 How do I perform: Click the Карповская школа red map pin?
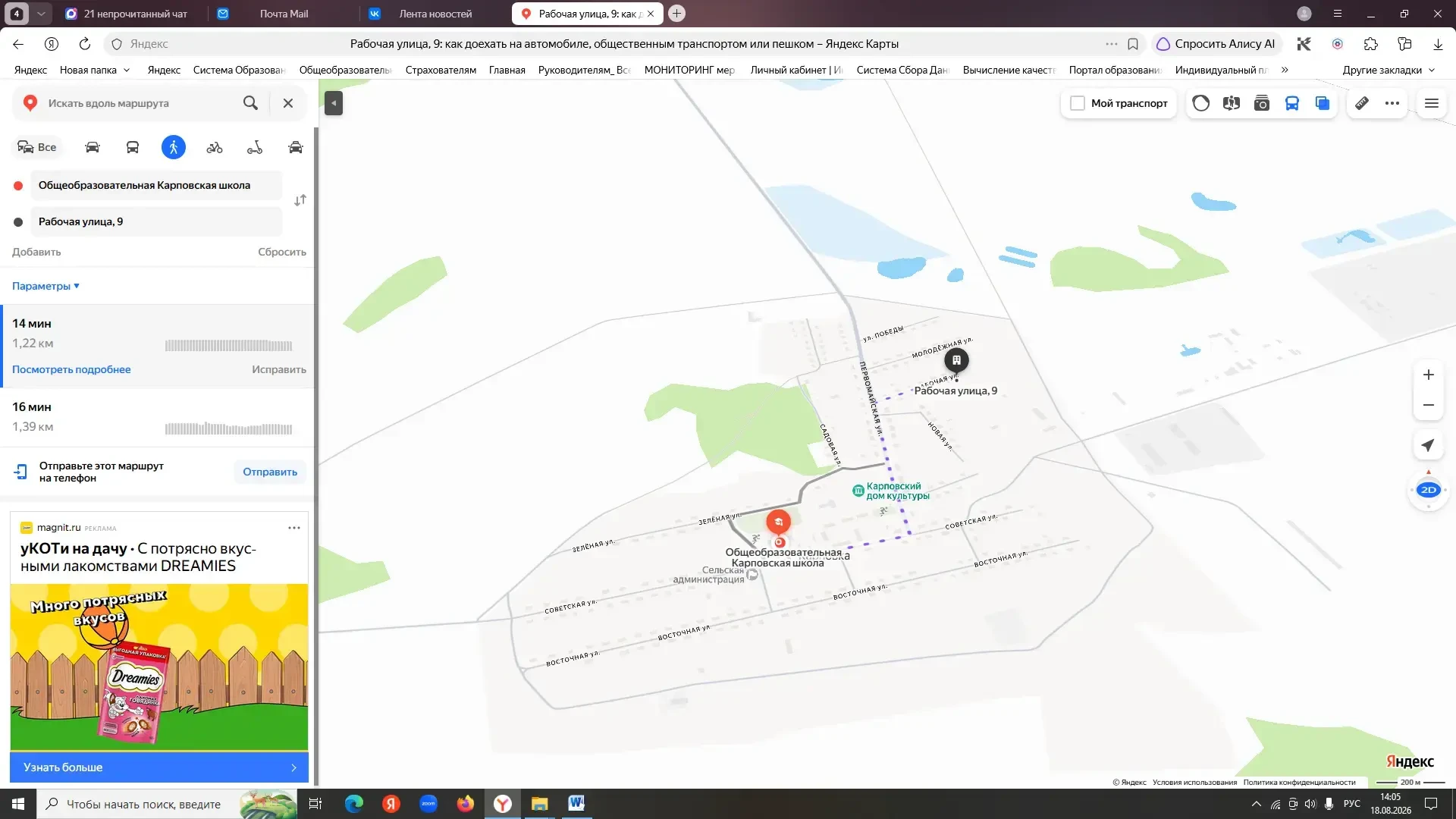pos(778,522)
